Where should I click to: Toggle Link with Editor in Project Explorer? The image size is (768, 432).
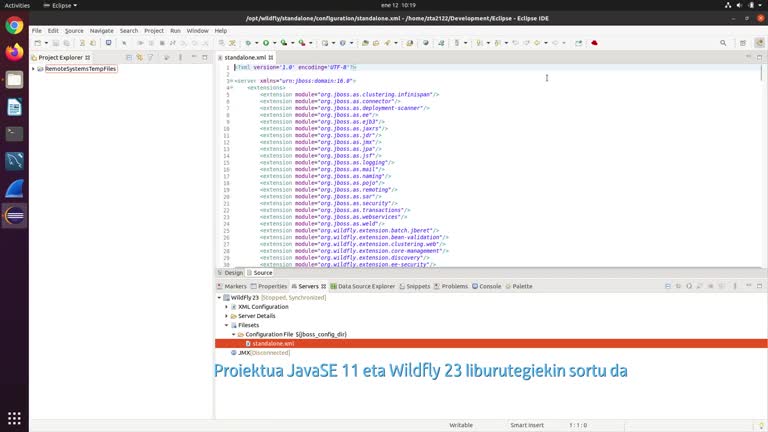[x=140, y=57]
